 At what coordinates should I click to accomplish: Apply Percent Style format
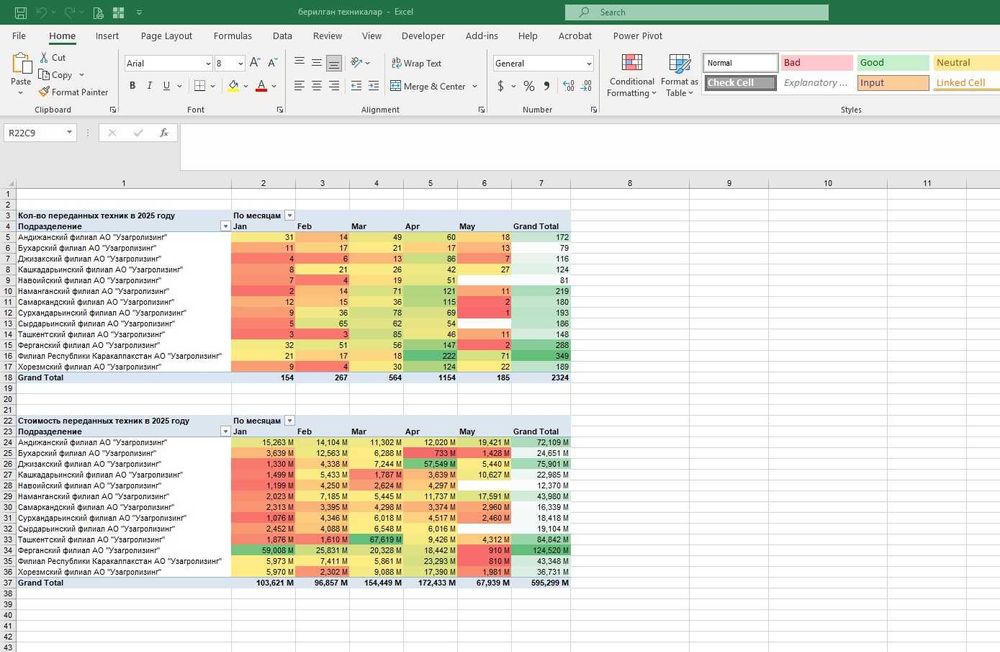tap(529, 85)
